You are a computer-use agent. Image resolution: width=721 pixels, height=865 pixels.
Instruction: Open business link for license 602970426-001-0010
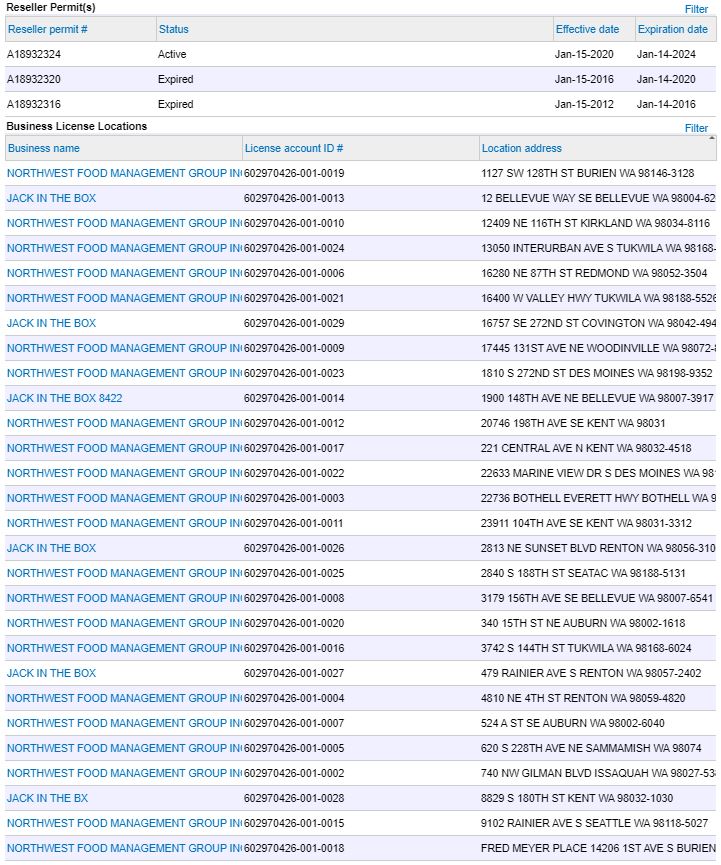tap(123, 223)
